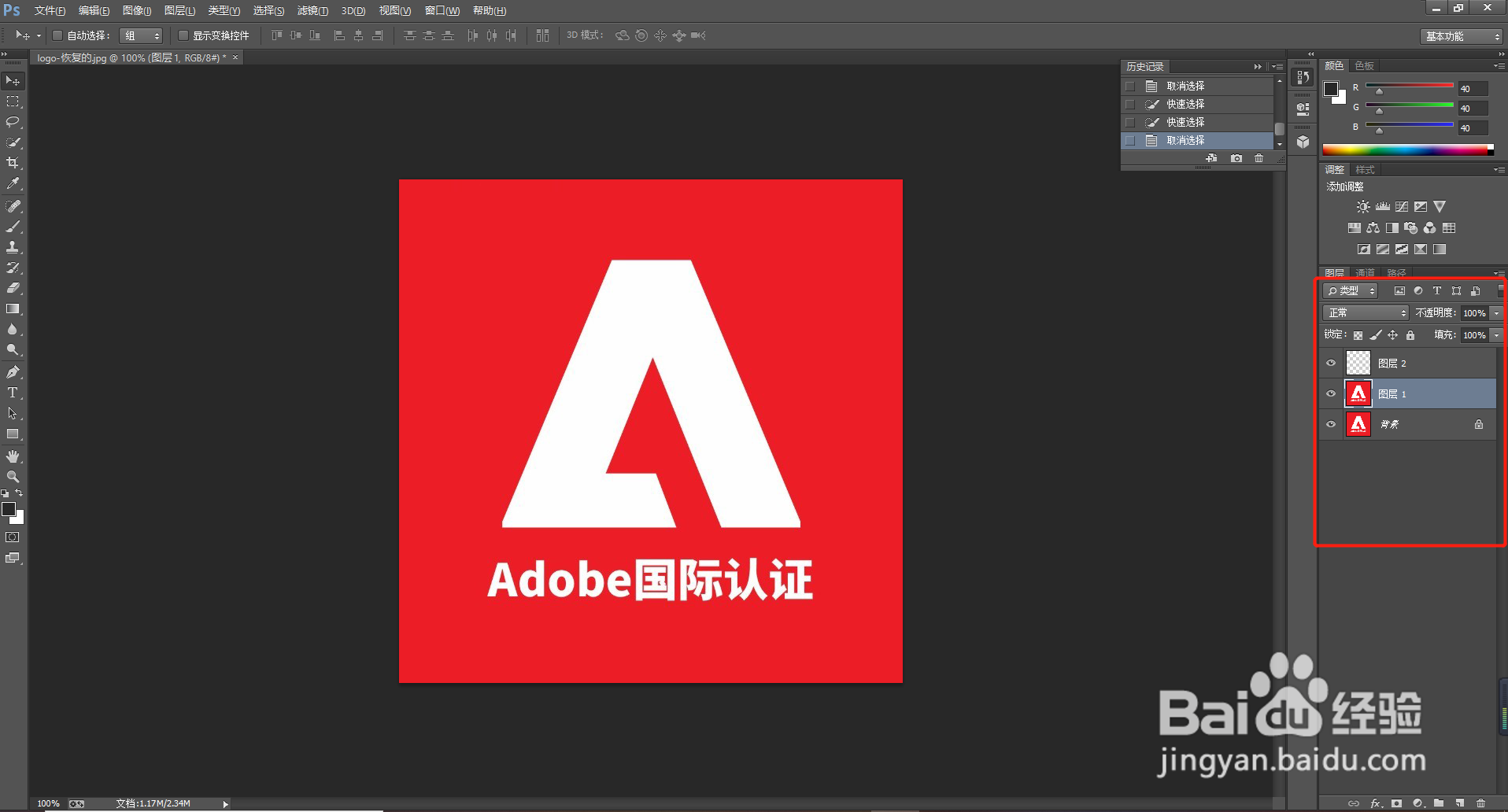Click the delete layer trash icon
The image size is (1508, 812).
pyautogui.click(x=1480, y=803)
